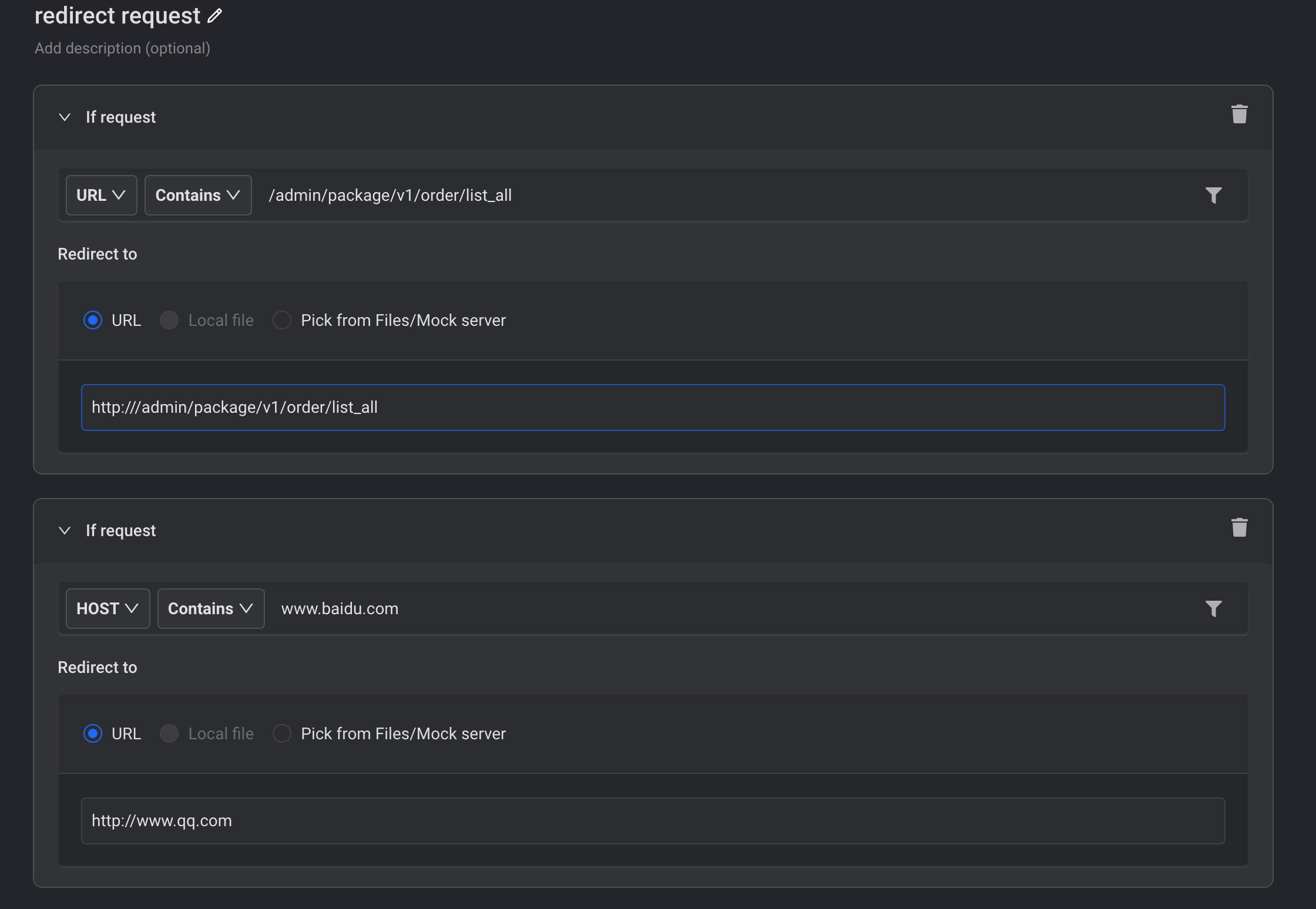Open Contains operator dropdown in the first rule
1316x909 pixels.
(x=198, y=196)
